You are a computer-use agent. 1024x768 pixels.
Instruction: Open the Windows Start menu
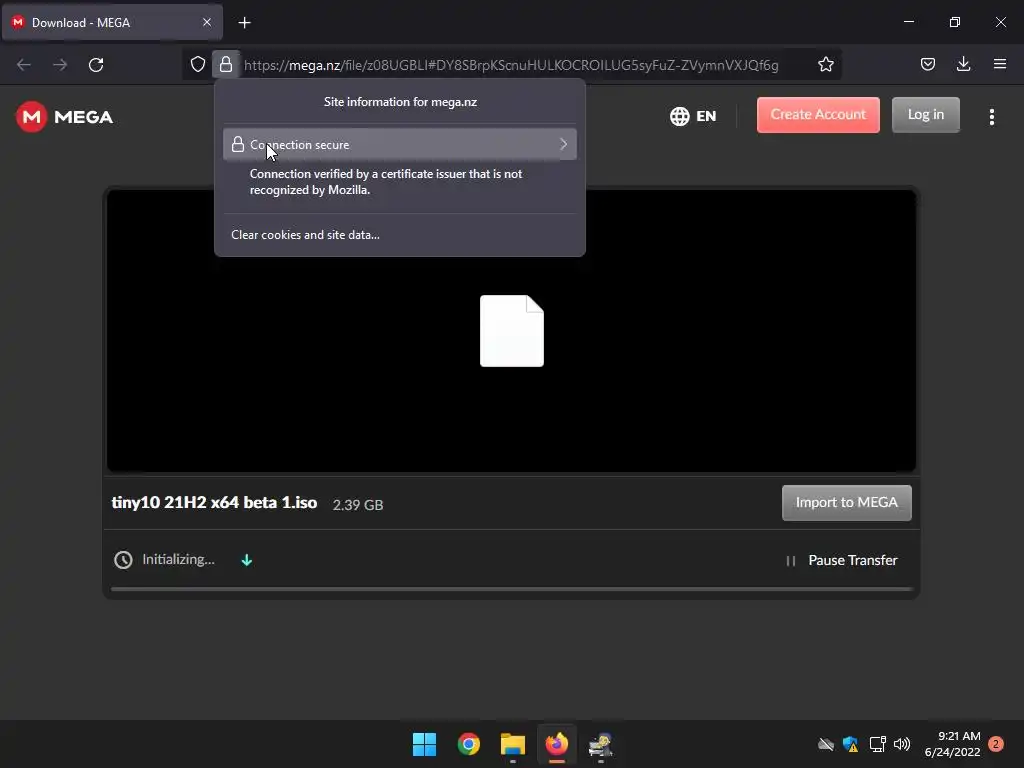[x=424, y=744]
